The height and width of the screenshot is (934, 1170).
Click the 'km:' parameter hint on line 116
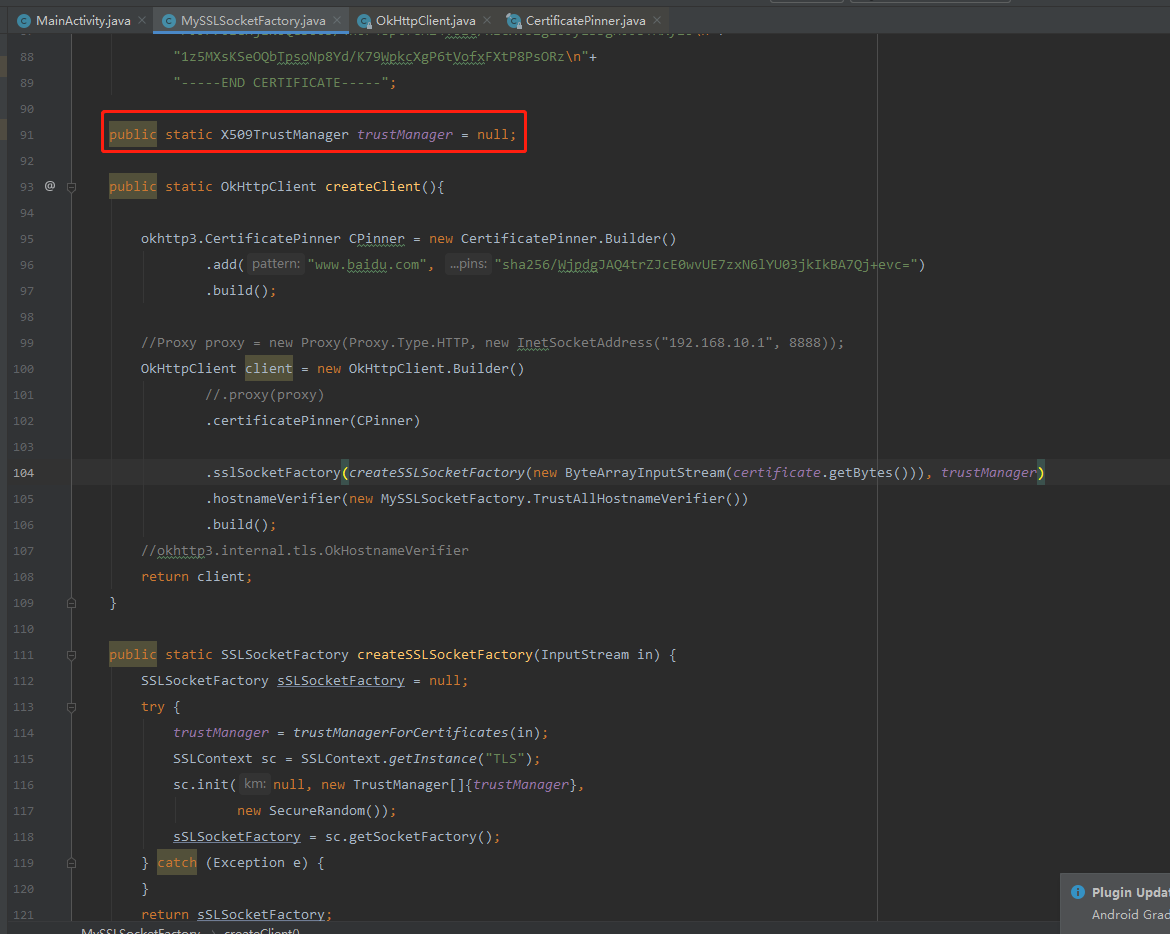coord(254,784)
